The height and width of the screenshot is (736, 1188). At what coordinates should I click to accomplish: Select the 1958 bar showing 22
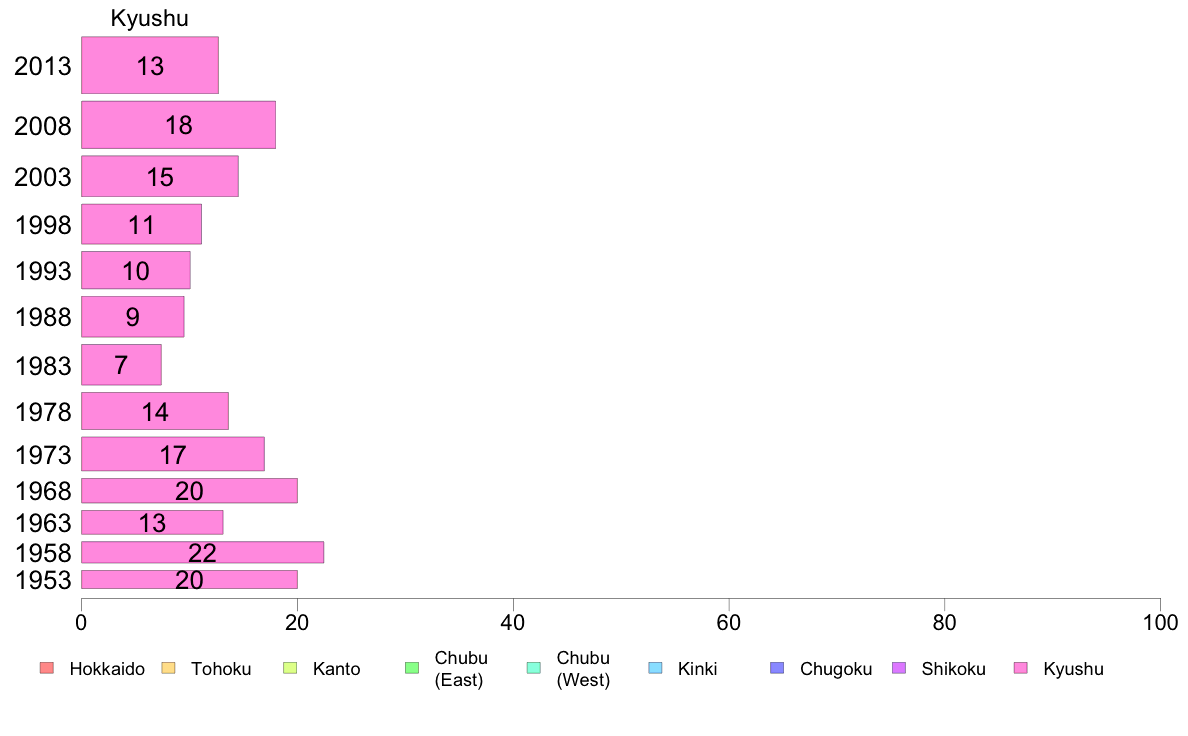pos(202,553)
